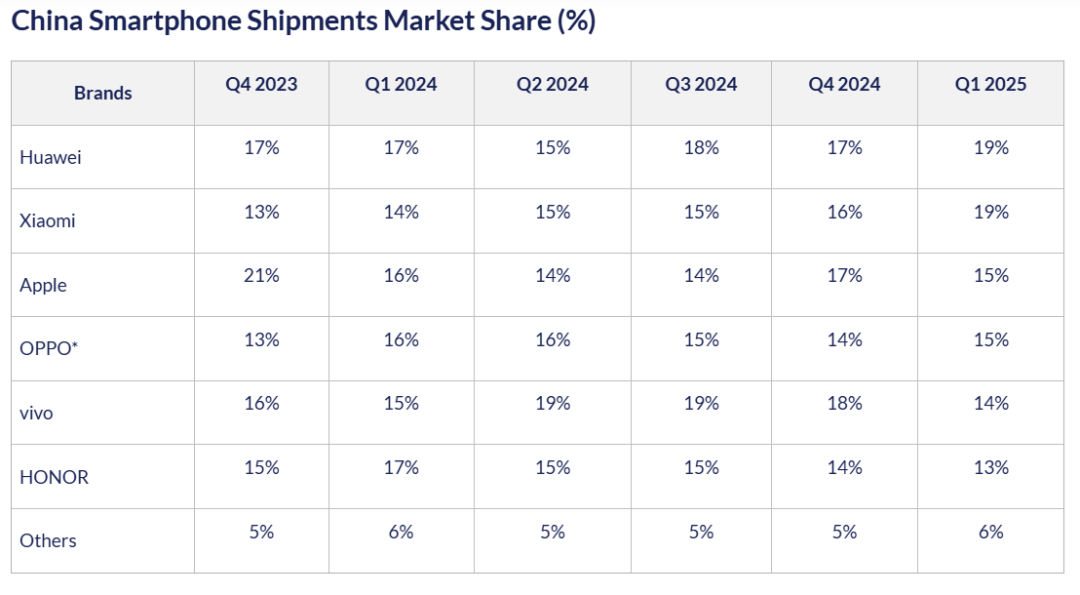1080x595 pixels.
Task: Select the Q1 2025 column header
Action: coord(991,85)
